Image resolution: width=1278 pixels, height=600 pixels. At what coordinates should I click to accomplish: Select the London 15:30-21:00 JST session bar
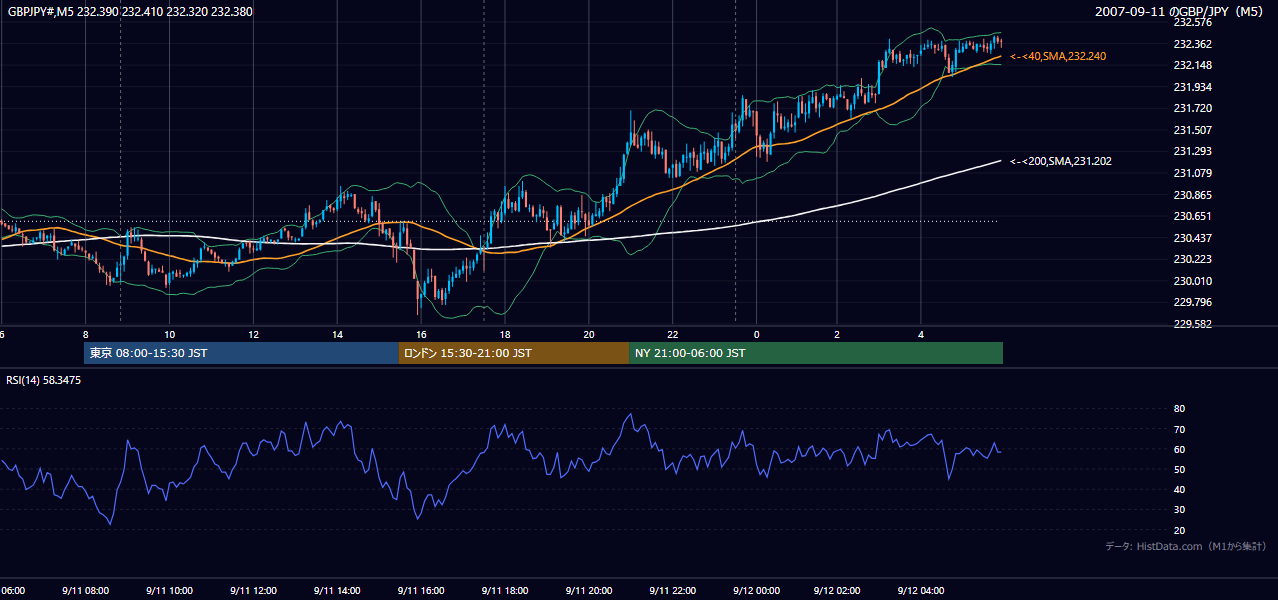[514, 353]
